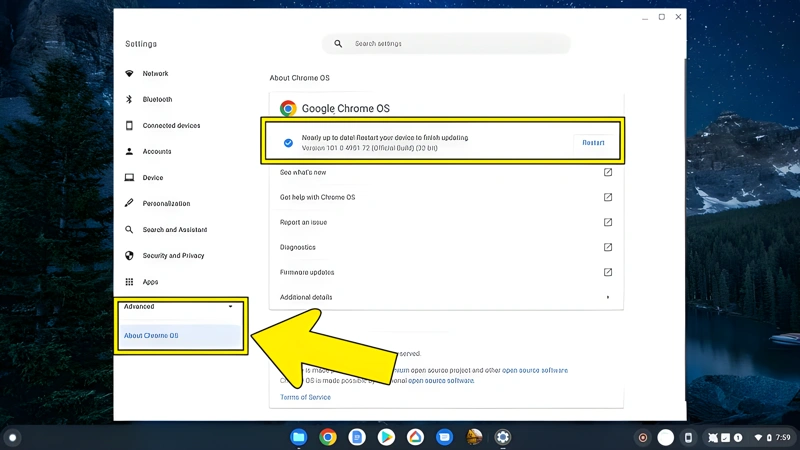Click the Connected devices phone icon
Image resolution: width=800 pixels, height=450 pixels.
(x=129, y=126)
